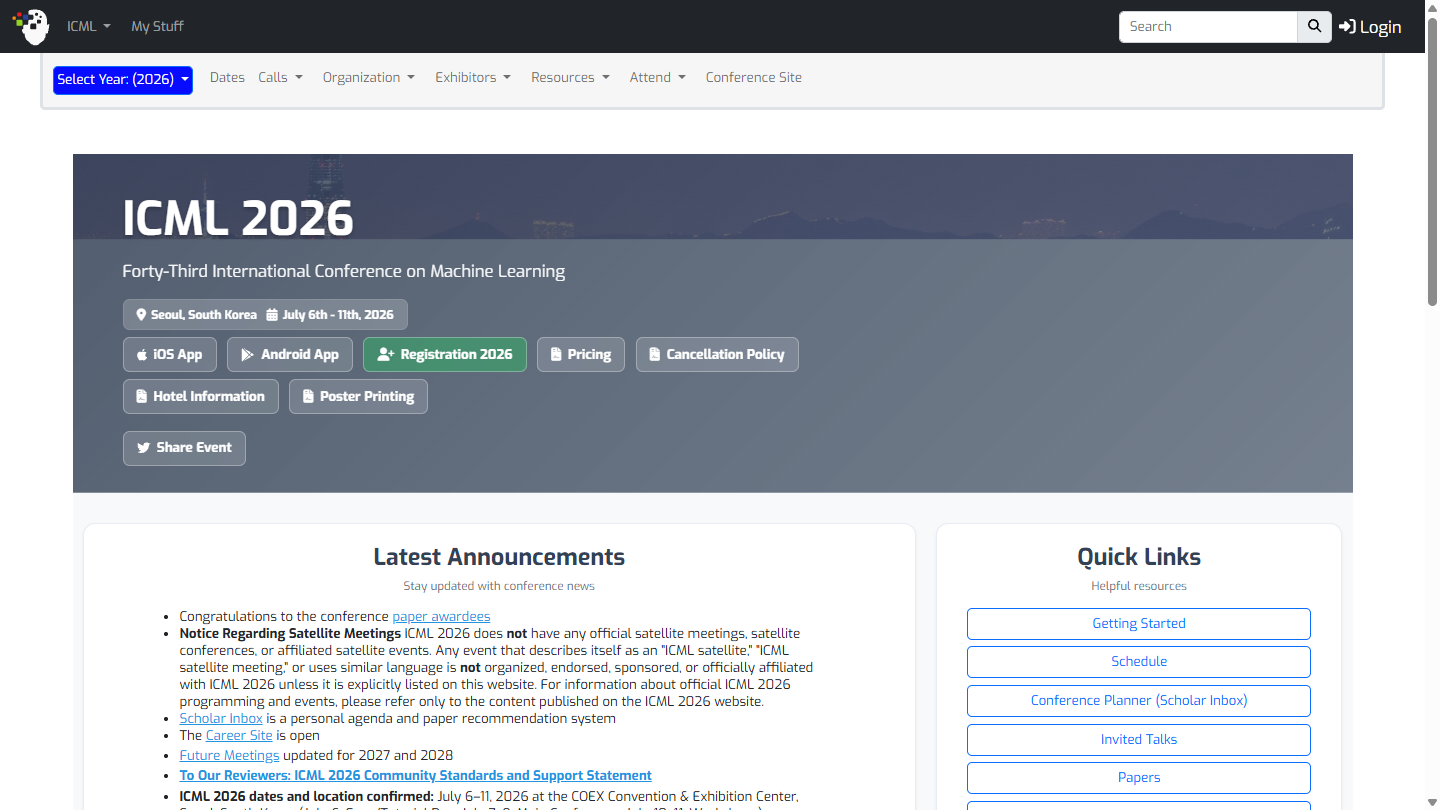The height and width of the screenshot is (810, 1440).
Task: Open the paper awardees link
Action: (441, 616)
